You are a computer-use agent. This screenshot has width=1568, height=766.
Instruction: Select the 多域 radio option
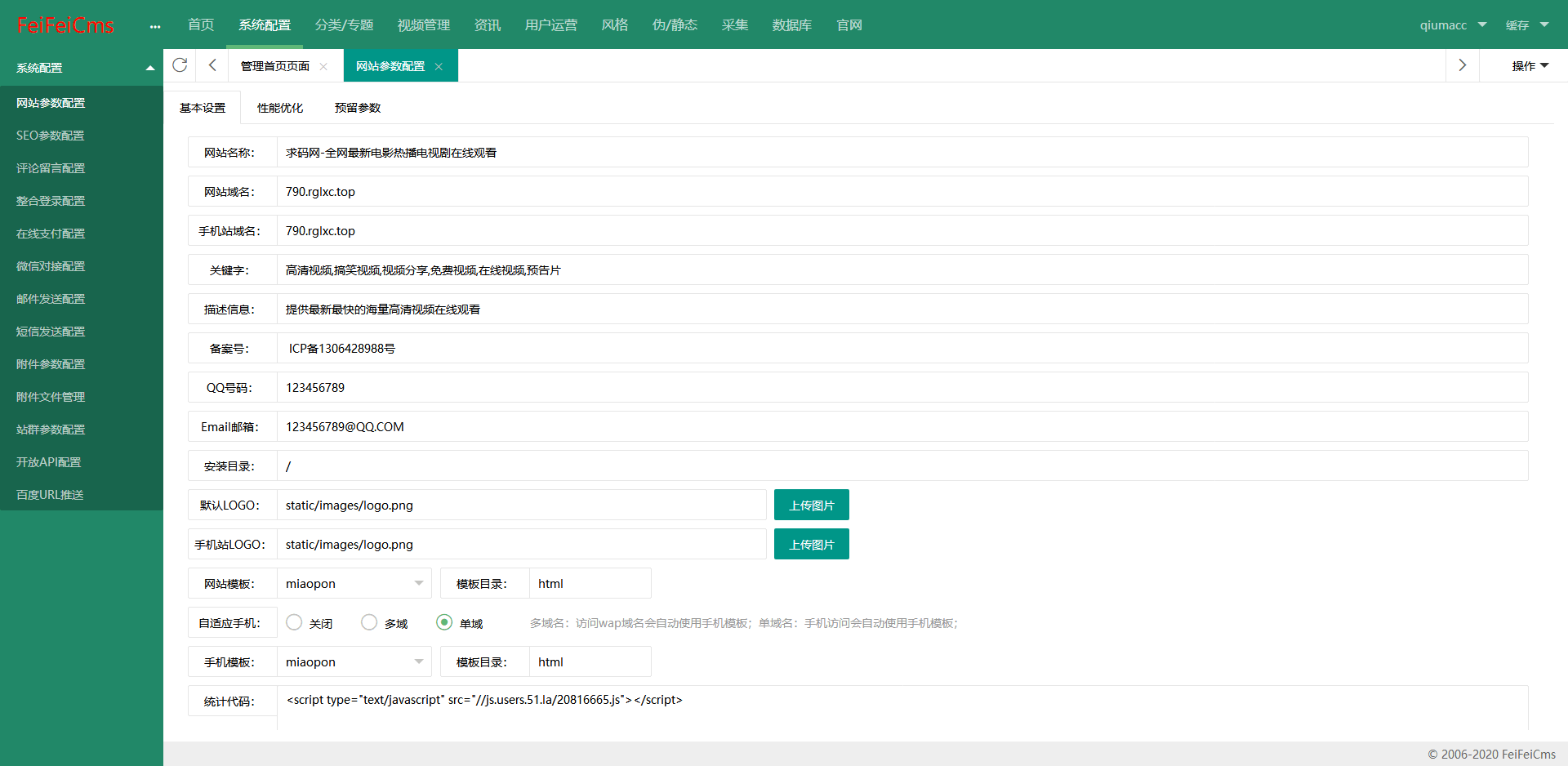click(369, 622)
